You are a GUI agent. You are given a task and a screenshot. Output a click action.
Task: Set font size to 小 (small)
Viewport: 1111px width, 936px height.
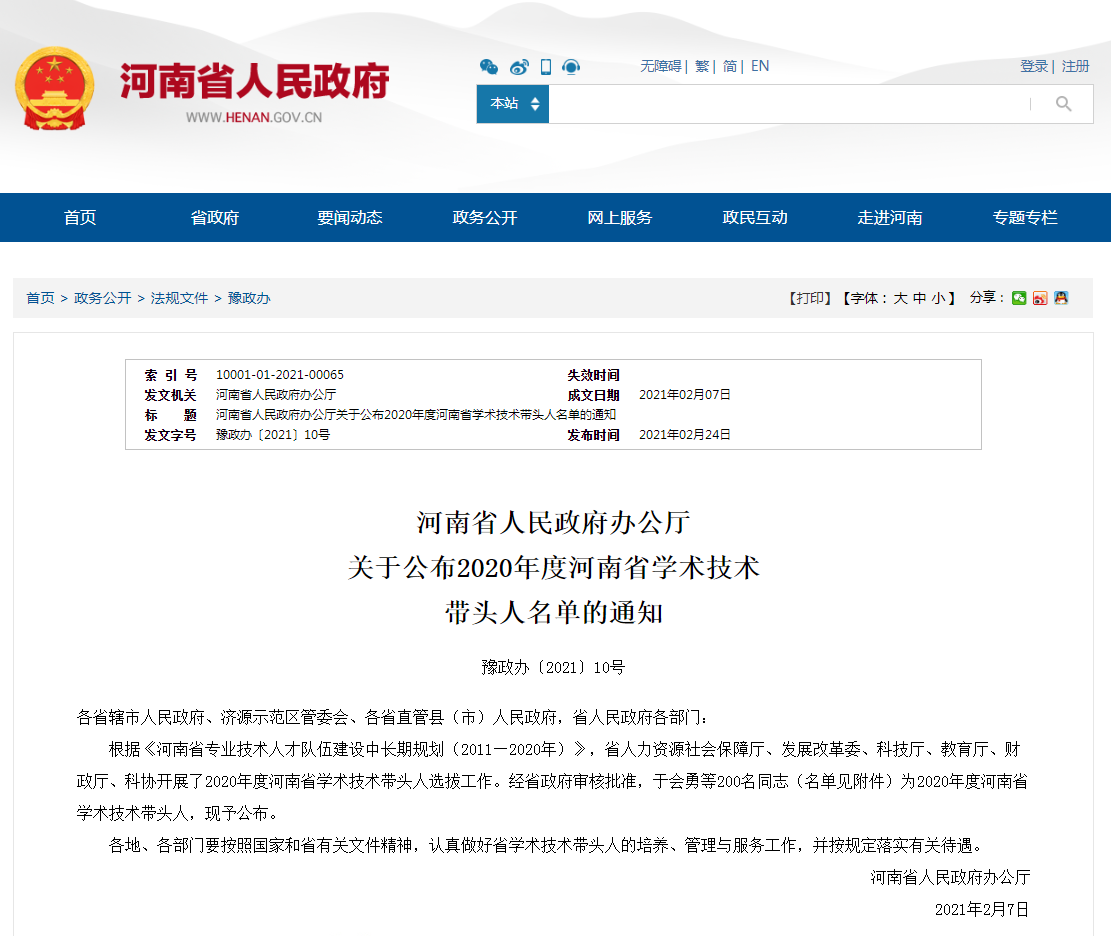(938, 298)
